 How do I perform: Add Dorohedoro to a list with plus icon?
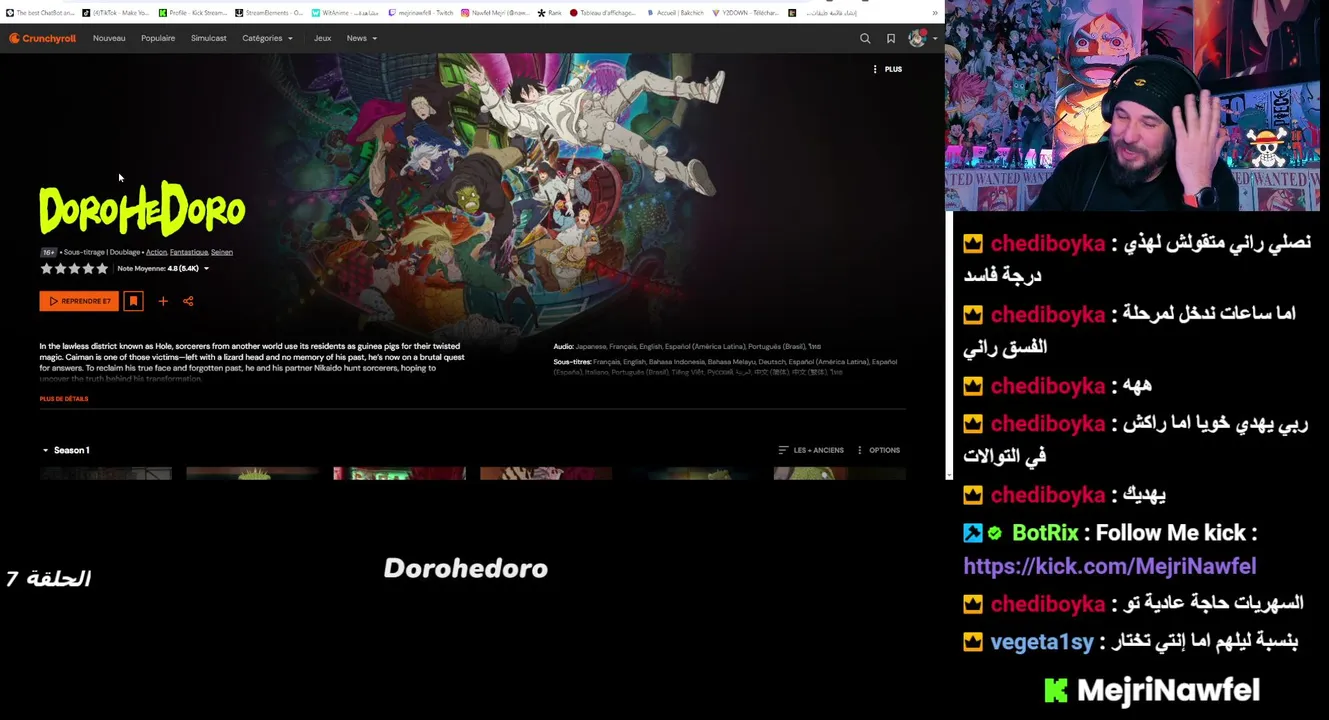(x=163, y=301)
